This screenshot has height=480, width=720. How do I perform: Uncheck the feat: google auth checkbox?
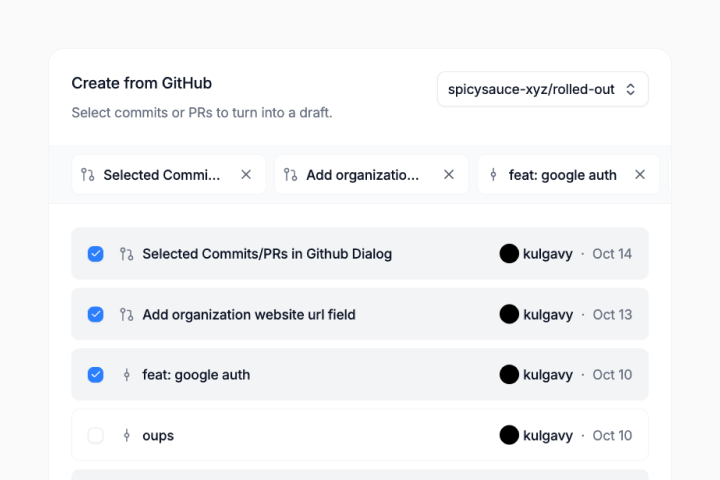click(x=96, y=375)
